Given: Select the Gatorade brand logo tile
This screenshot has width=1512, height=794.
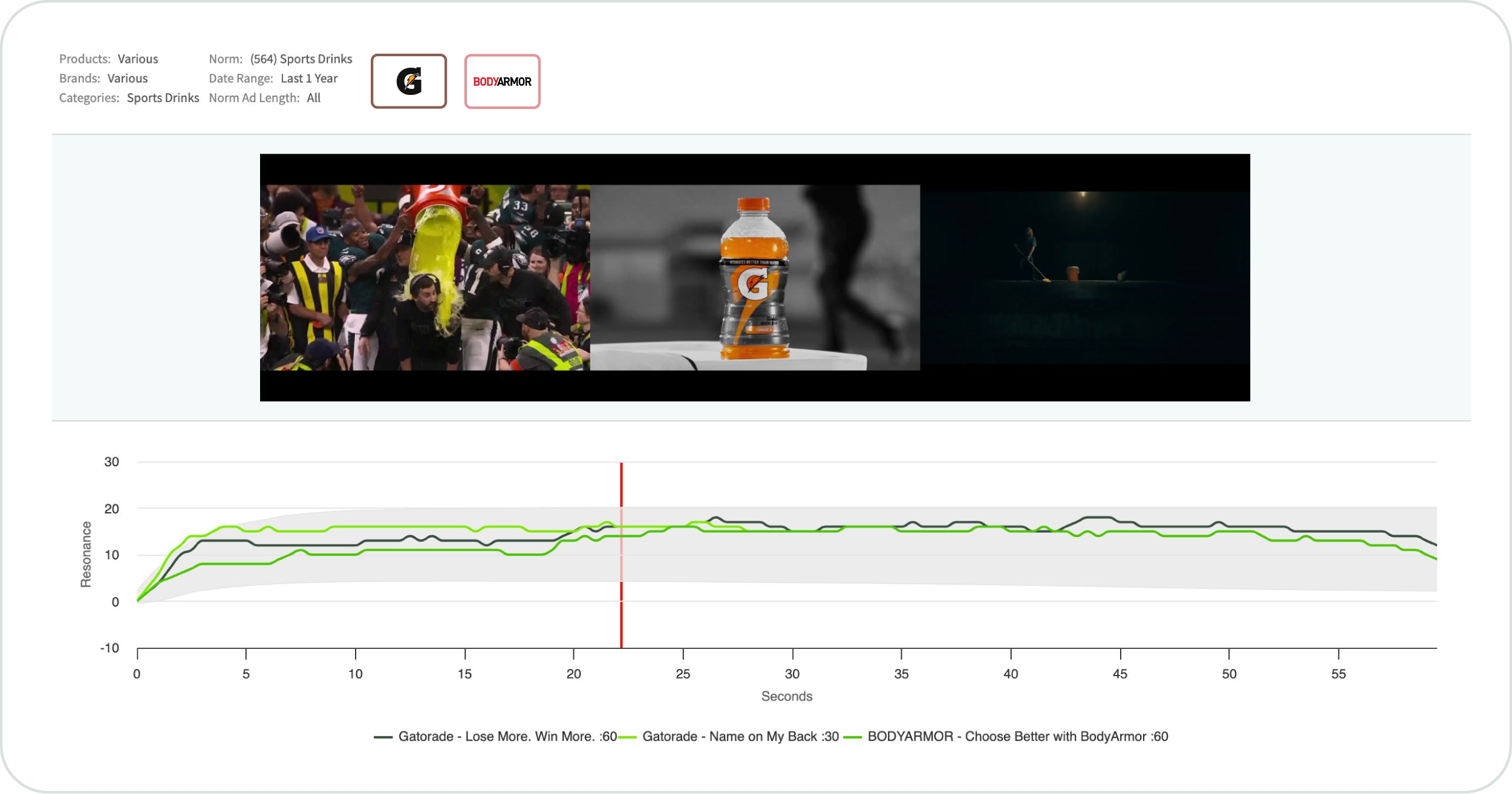Looking at the screenshot, I should tap(409, 81).
